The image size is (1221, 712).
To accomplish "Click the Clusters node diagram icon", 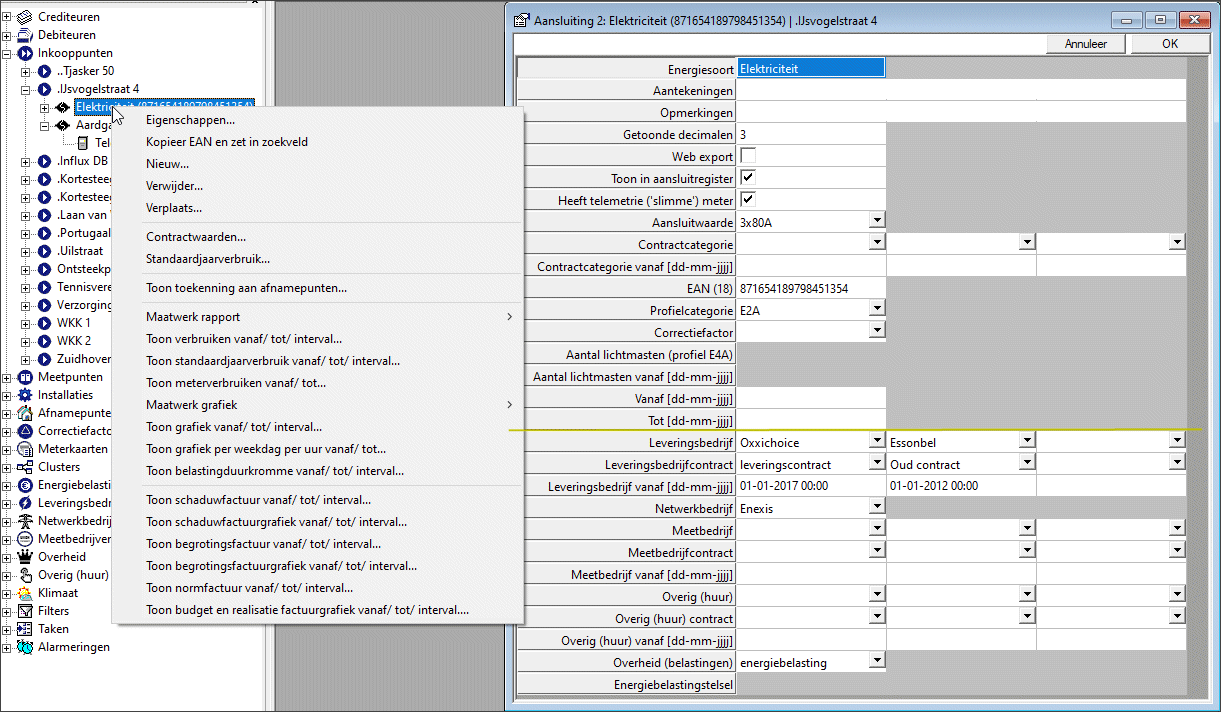I will pyautogui.click(x=25, y=467).
